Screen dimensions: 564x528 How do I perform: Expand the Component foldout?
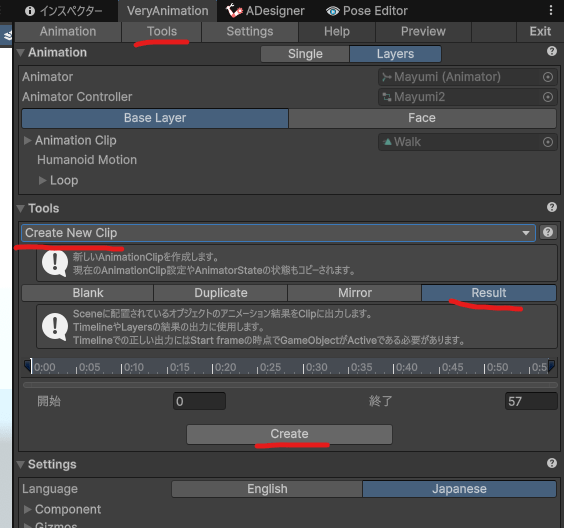click(x=28, y=509)
